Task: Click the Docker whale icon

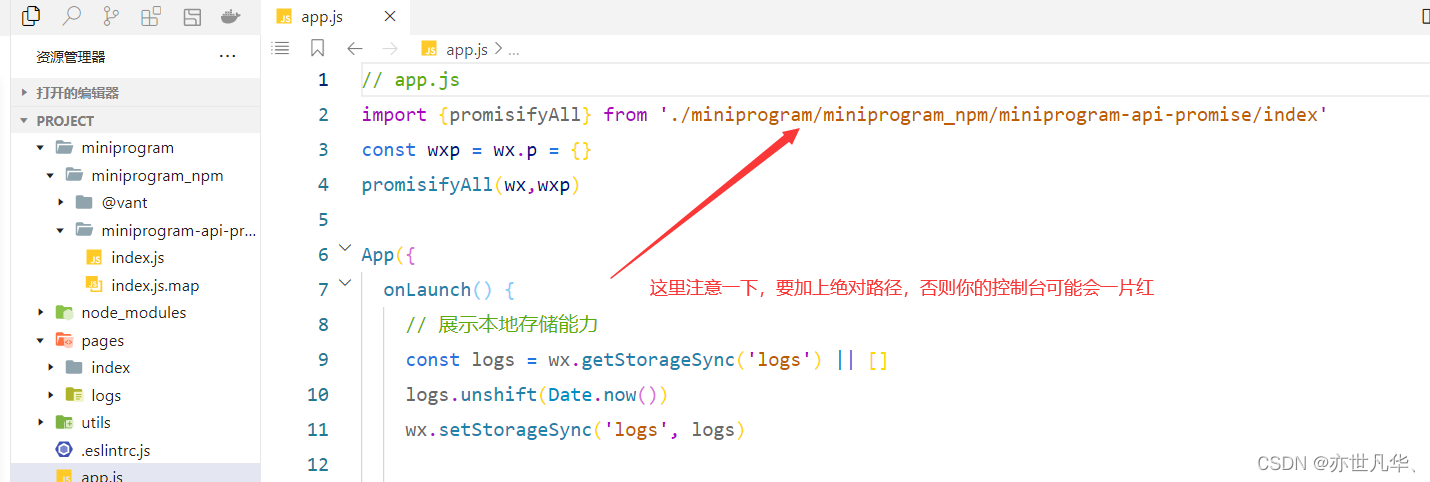Action: pyautogui.click(x=230, y=16)
